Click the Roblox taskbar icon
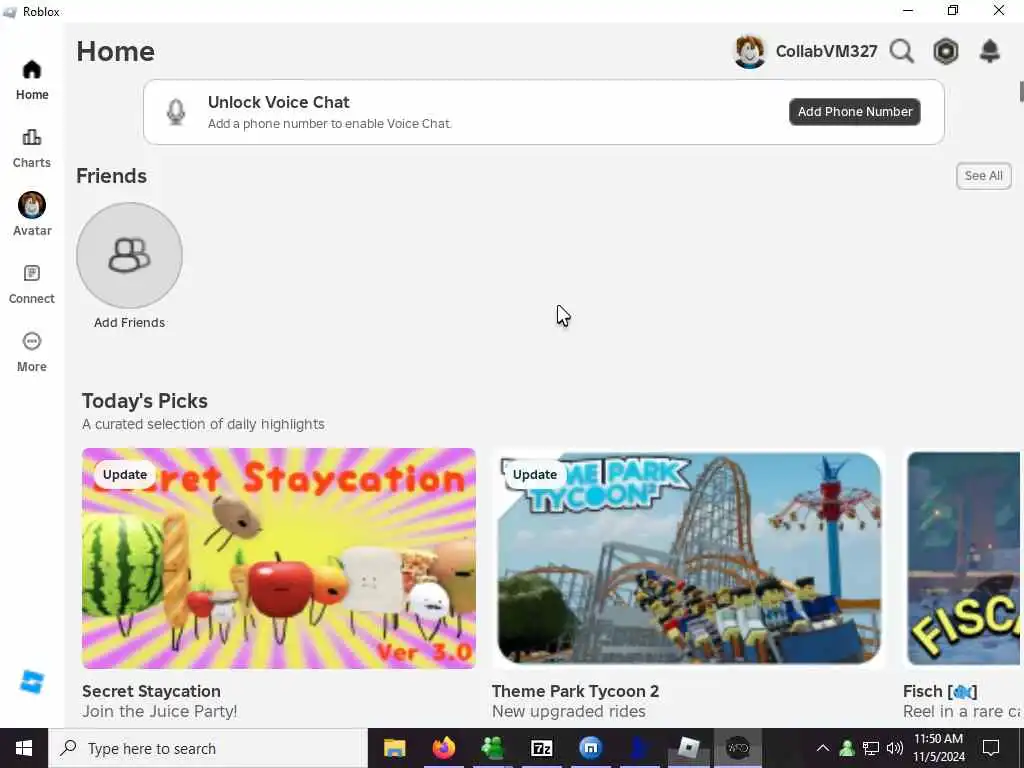This screenshot has width=1024, height=768. [688, 748]
